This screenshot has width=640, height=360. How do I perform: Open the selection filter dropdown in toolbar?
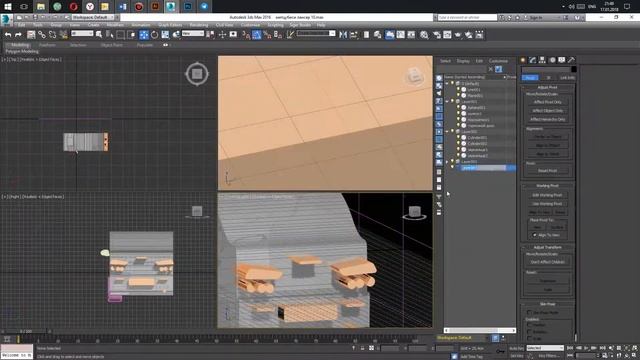tap(82, 33)
